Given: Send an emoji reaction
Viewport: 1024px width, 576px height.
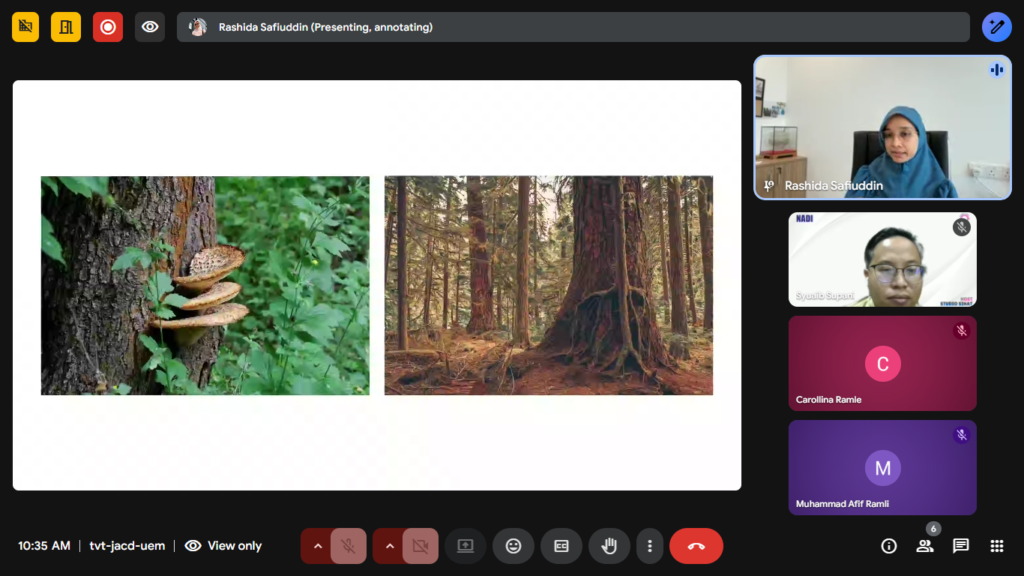Looking at the screenshot, I should click(x=513, y=546).
